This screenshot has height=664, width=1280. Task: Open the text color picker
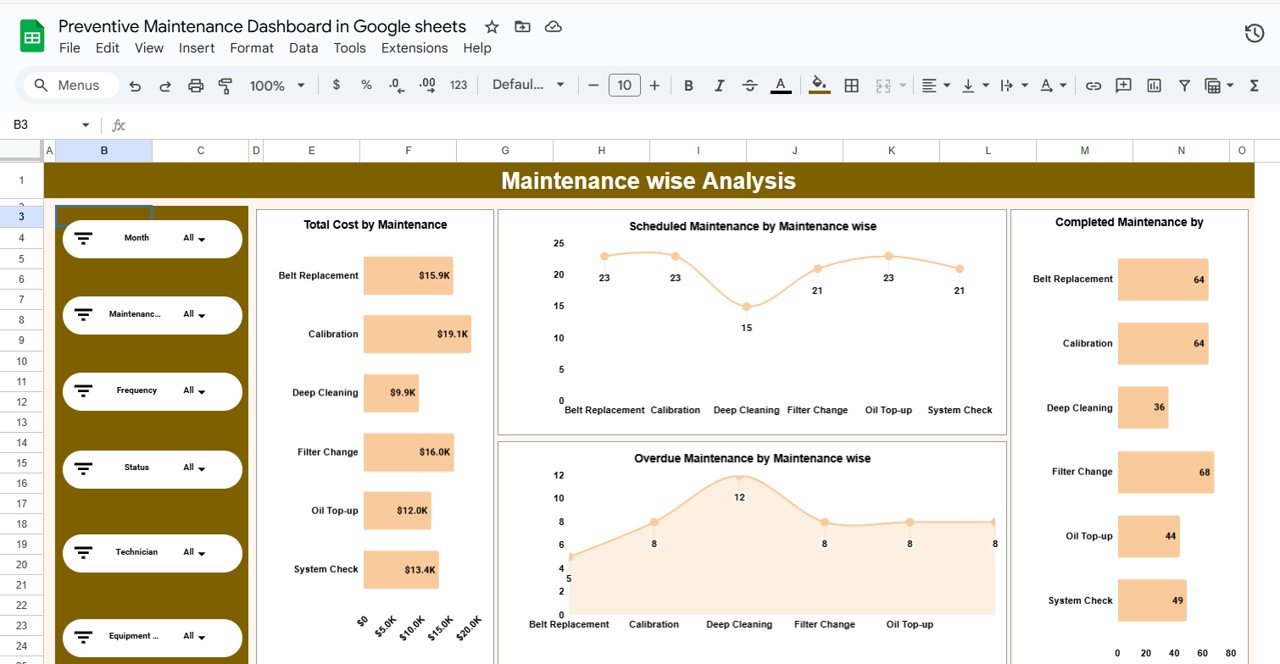pyautogui.click(x=781, y=85)
